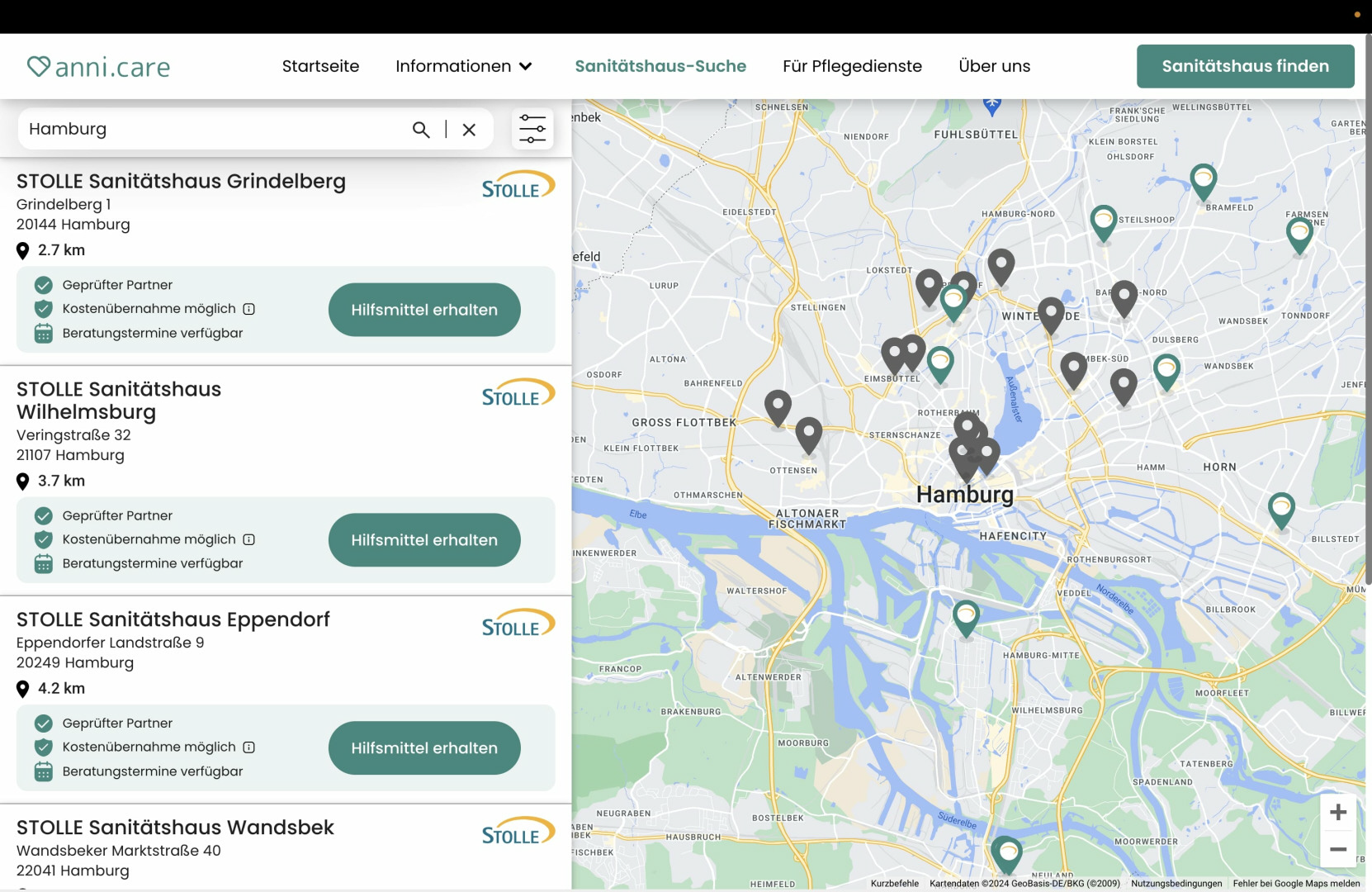
Task: Open Kurzbefehle map link
Action: click(x=895, y=883)
